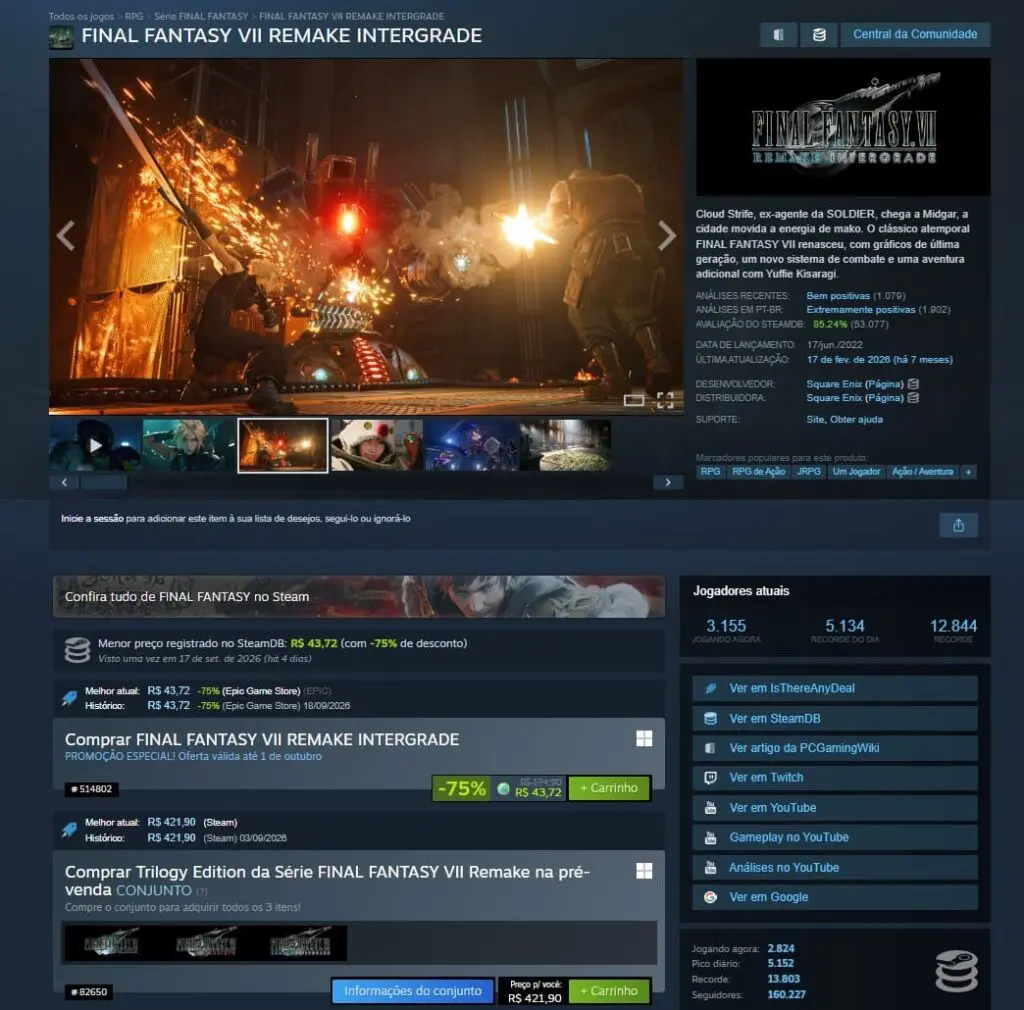This screenshot has width=1024, height=1010.
Task: Open Obter ajuda support link
Action: [856, 419]
